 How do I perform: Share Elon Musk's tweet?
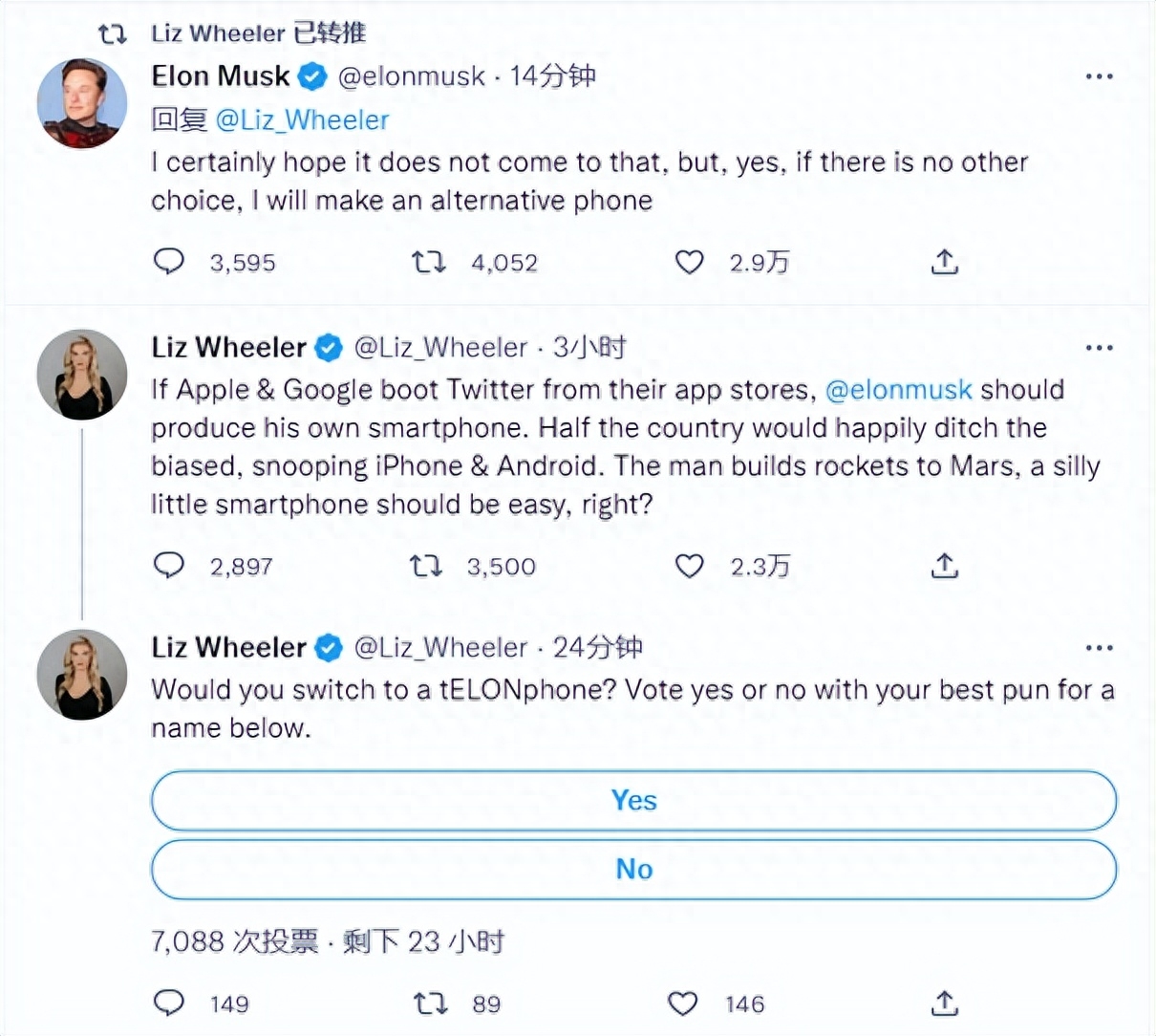click(x=944, y=261)
